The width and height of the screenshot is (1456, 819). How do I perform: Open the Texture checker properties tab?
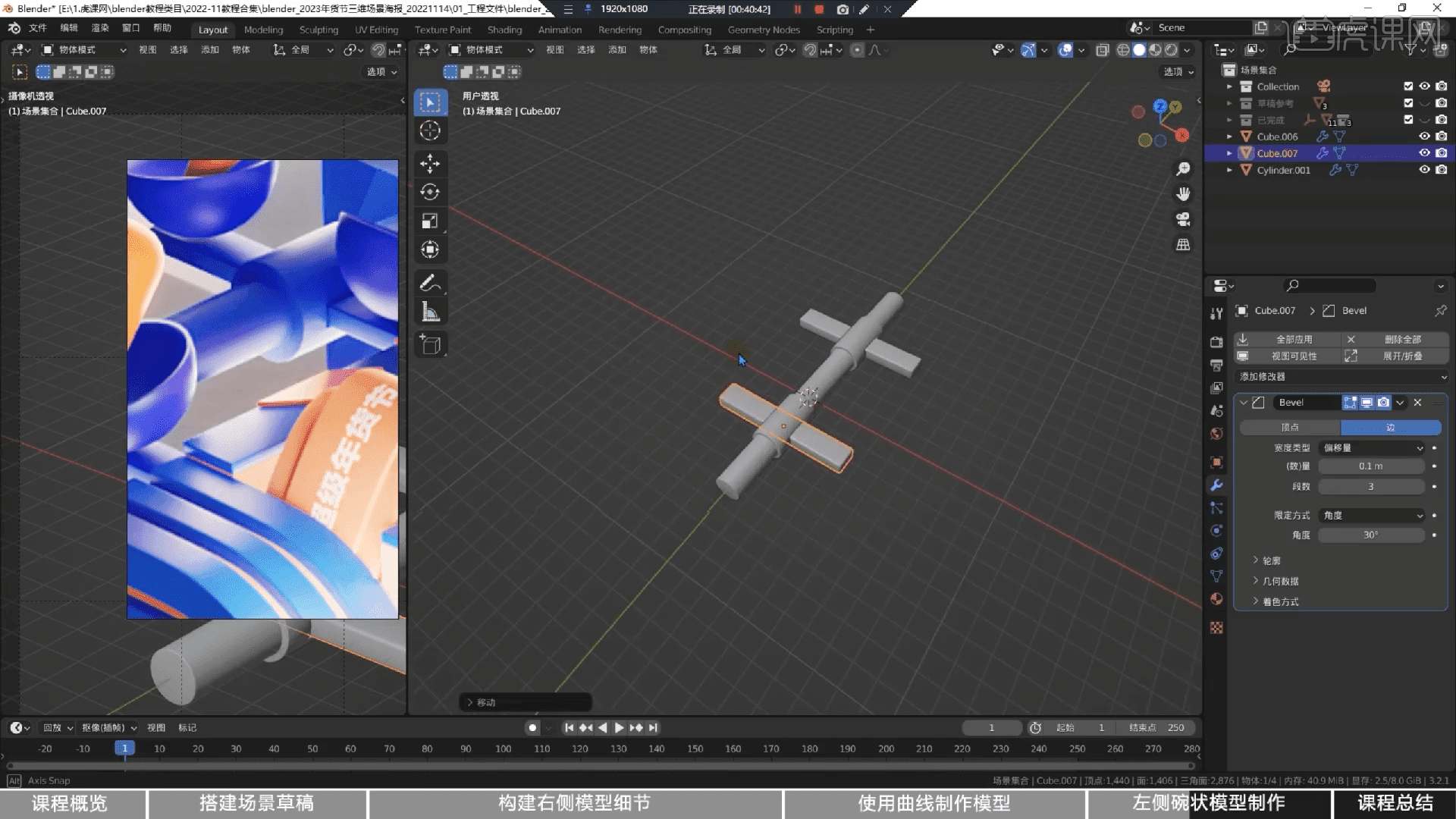pyautogui.click(x=1216, y=628)
